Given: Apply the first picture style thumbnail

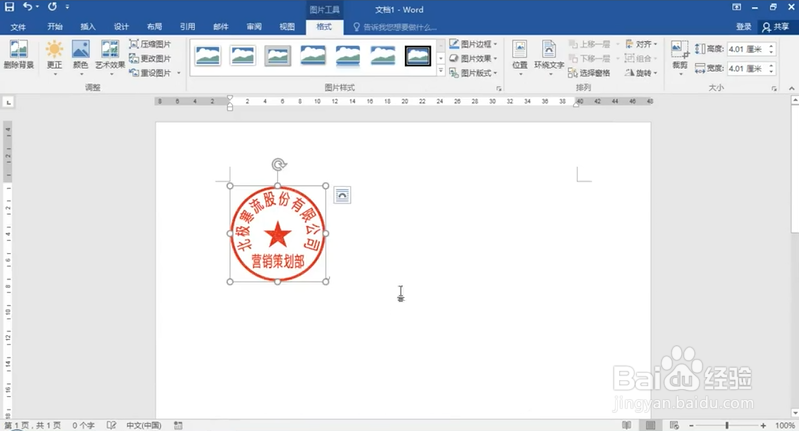Looking at the screenshot, I should click(208, 56).
